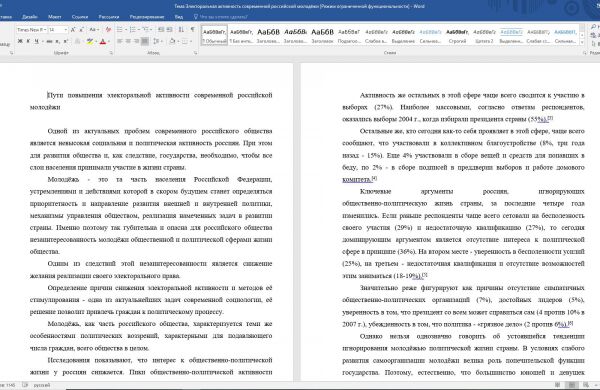Apply the Слабое выделение style
The image size is (600, 390).
[376, 35]
